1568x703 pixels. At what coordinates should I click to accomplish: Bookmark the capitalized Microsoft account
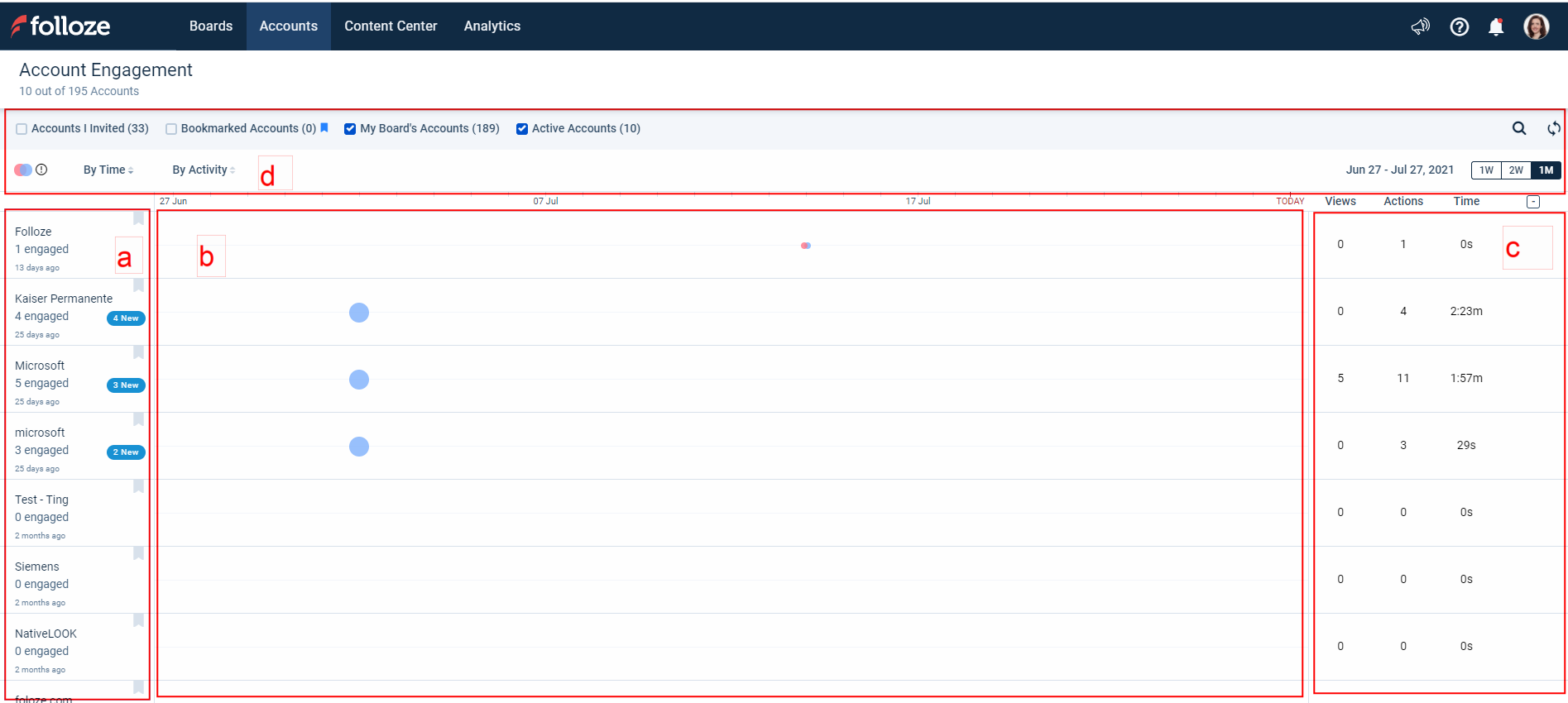[x=139, y=352]
